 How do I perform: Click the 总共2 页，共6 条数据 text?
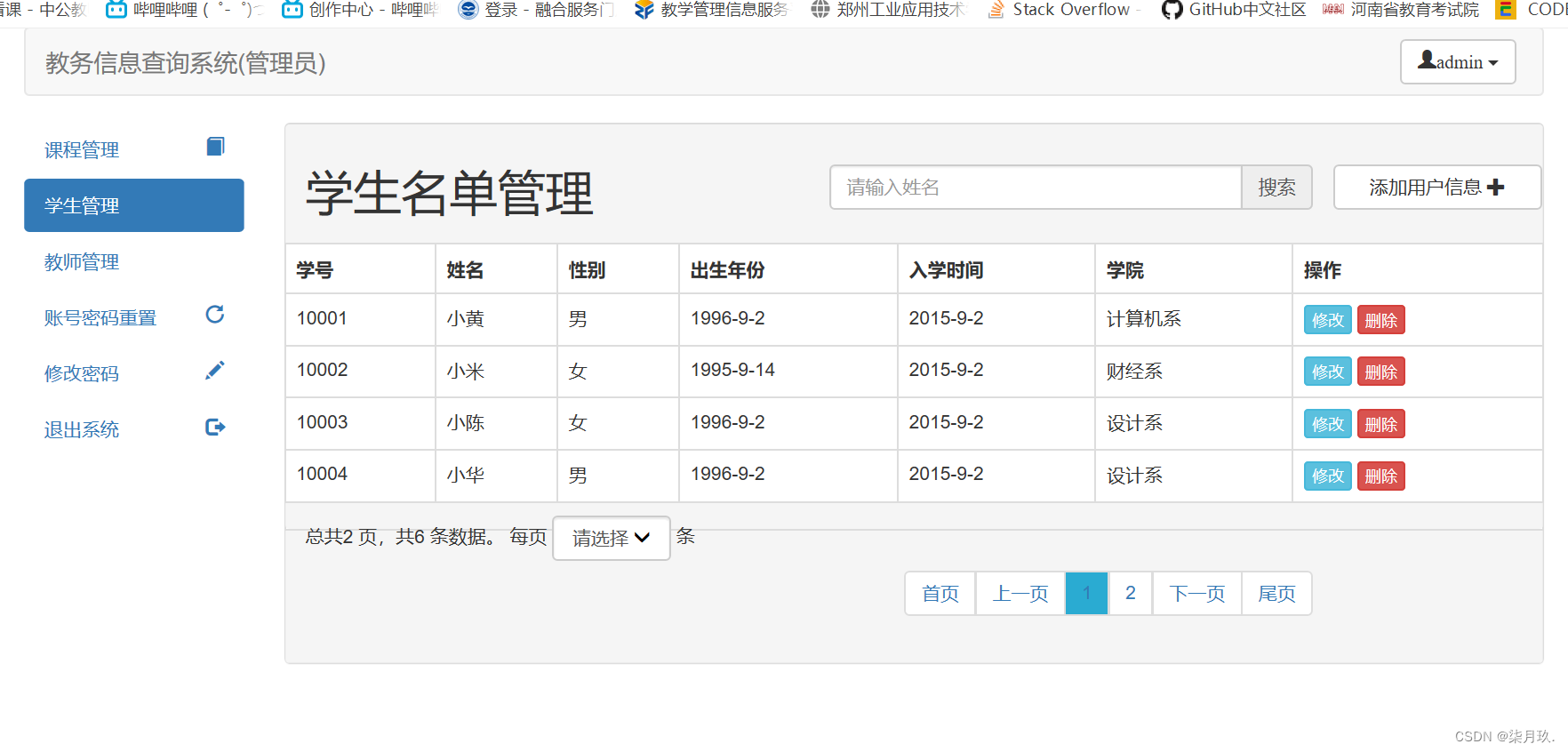[x=400, y=536]
